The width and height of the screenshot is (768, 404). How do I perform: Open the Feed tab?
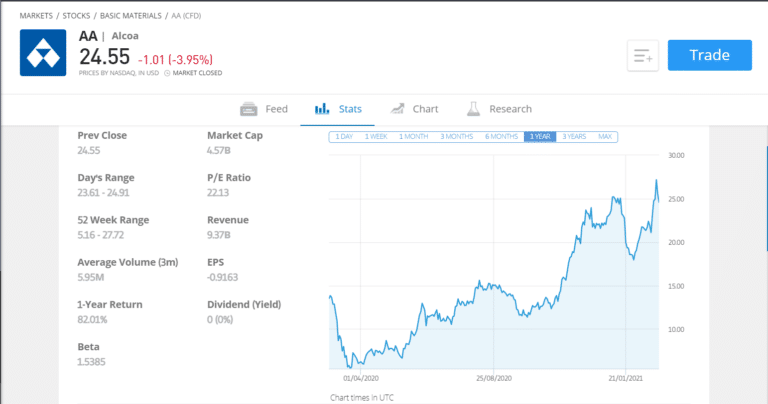point(264,109)
